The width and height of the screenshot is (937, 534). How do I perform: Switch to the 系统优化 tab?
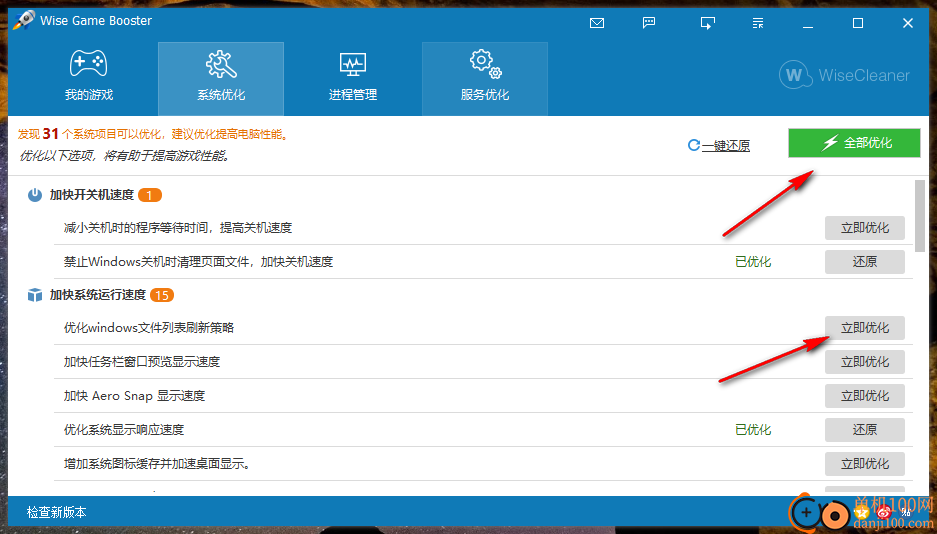pyautogui.click(x=221, y=78)
